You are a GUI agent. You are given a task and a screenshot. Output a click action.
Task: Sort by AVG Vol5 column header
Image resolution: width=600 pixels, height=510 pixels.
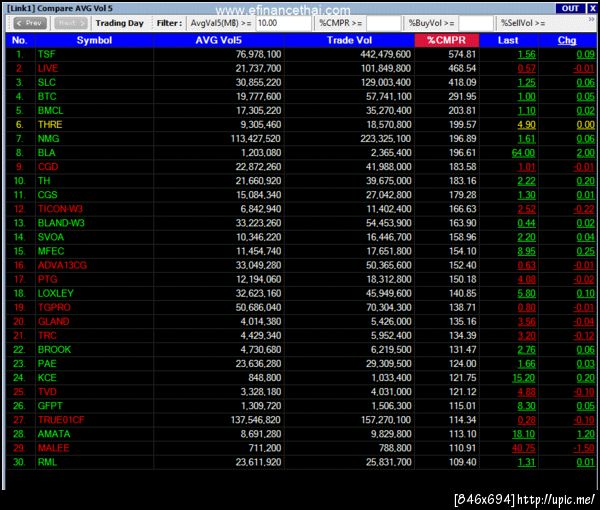218,40
